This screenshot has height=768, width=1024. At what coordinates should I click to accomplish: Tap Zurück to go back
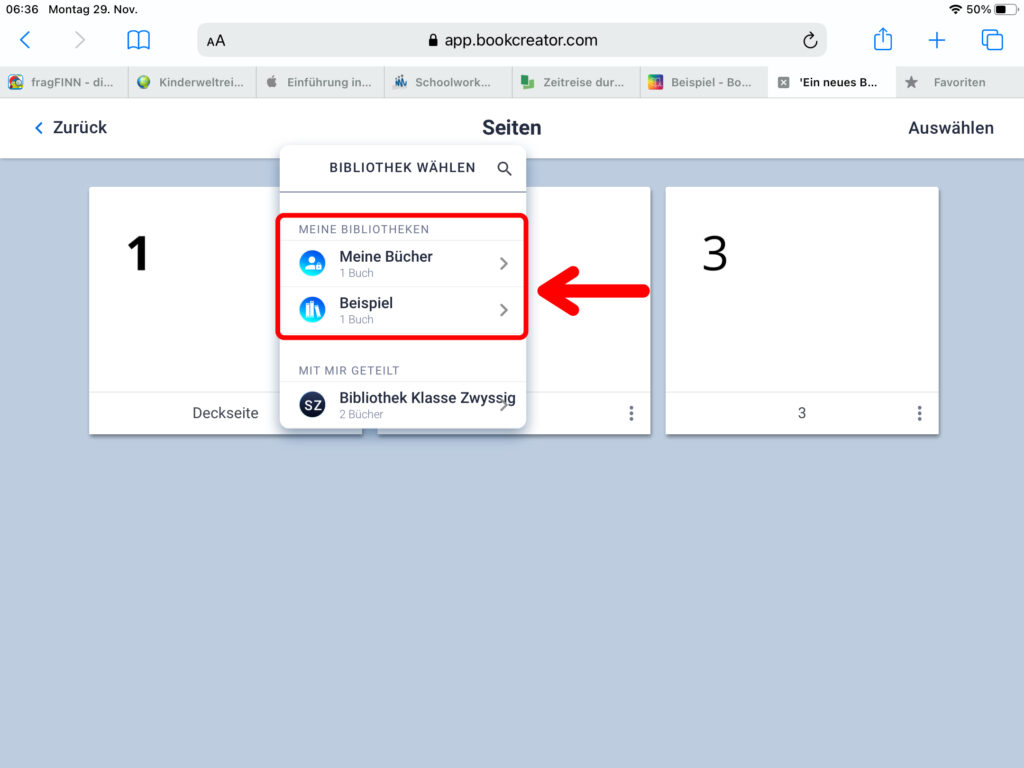[70, 128]
